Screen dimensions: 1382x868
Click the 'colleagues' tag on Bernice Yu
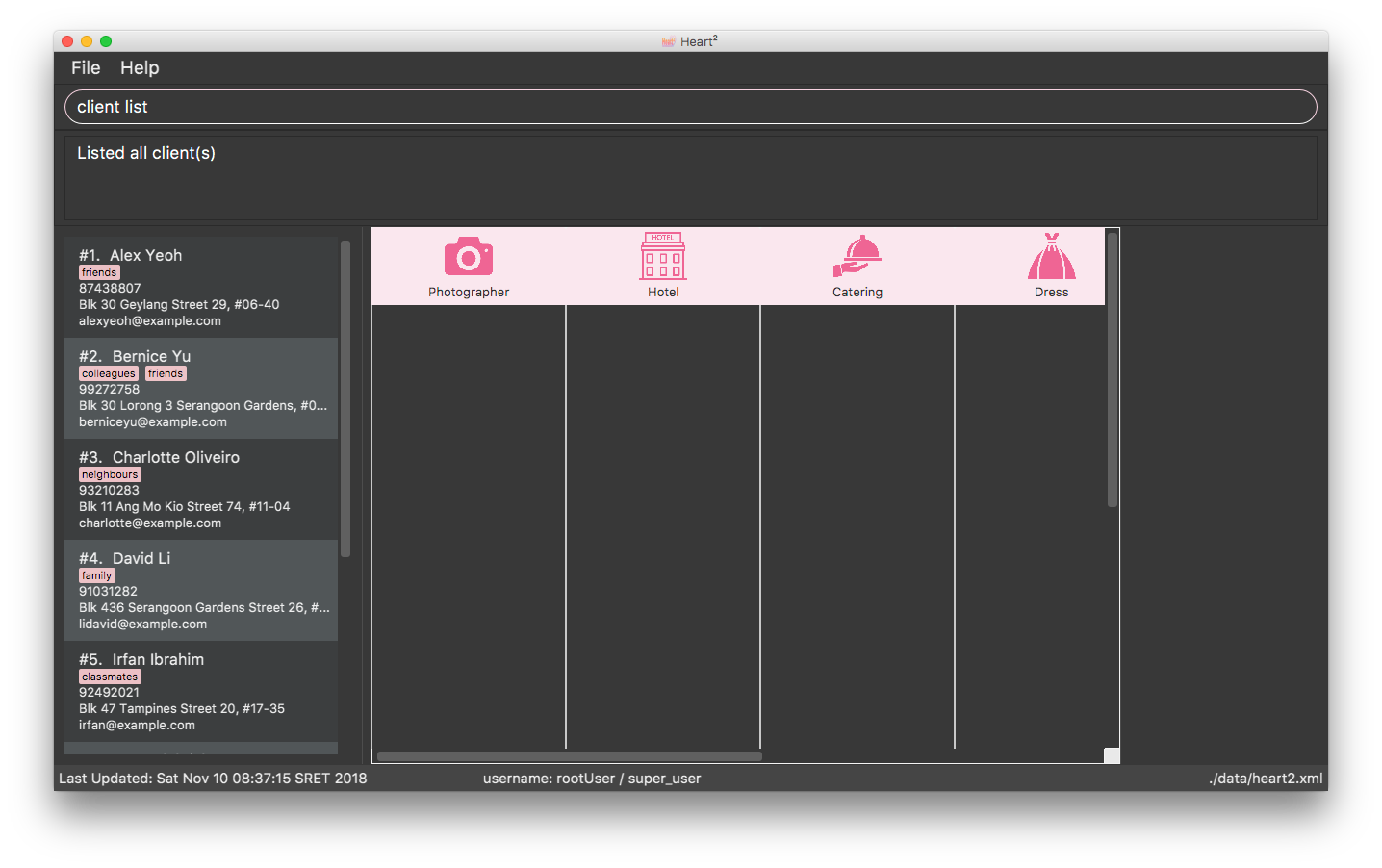[x=109, y=373]
